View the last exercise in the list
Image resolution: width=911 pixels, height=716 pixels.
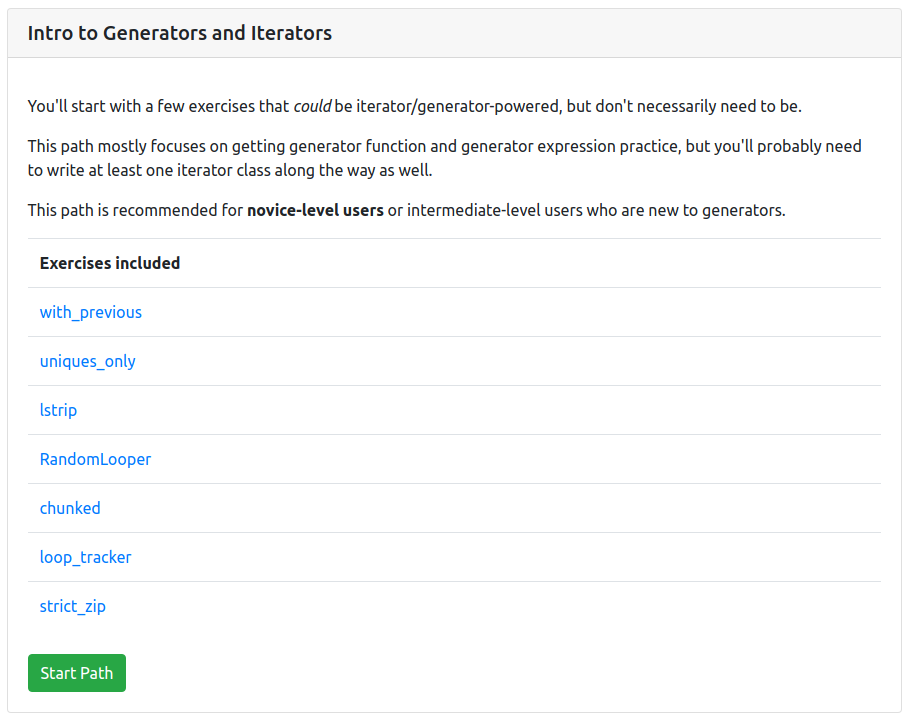[x=73, y=606]
